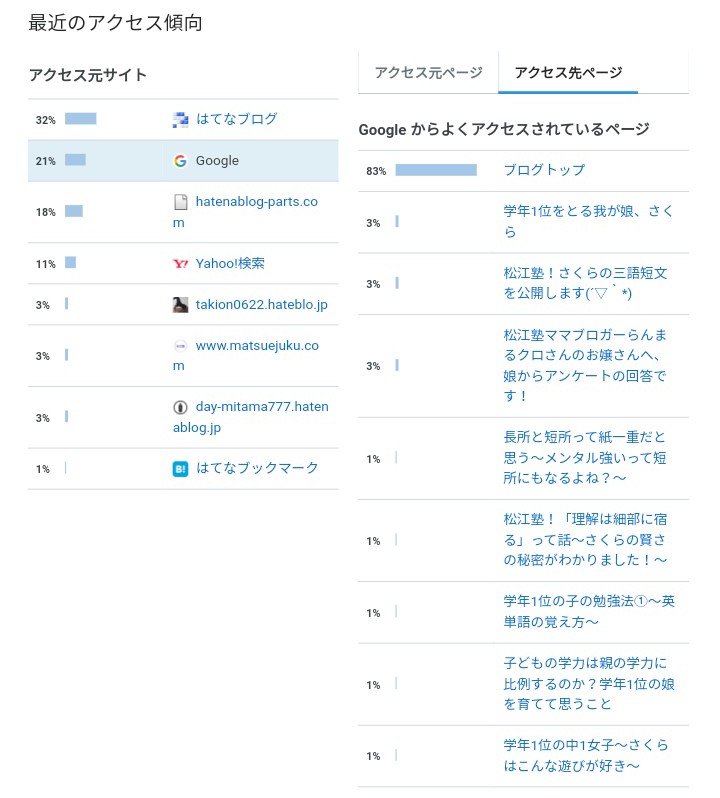The width and height of the screenshot is (720, 798).
Task: Switch to the アクセス元ページ tab
Action: pyautogui.click(x=428, y=73)
